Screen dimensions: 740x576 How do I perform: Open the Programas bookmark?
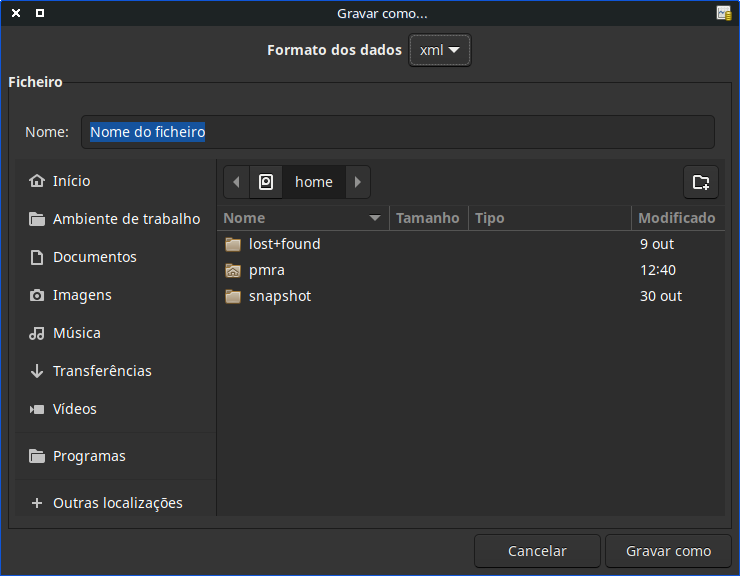(x=116, y=456)
